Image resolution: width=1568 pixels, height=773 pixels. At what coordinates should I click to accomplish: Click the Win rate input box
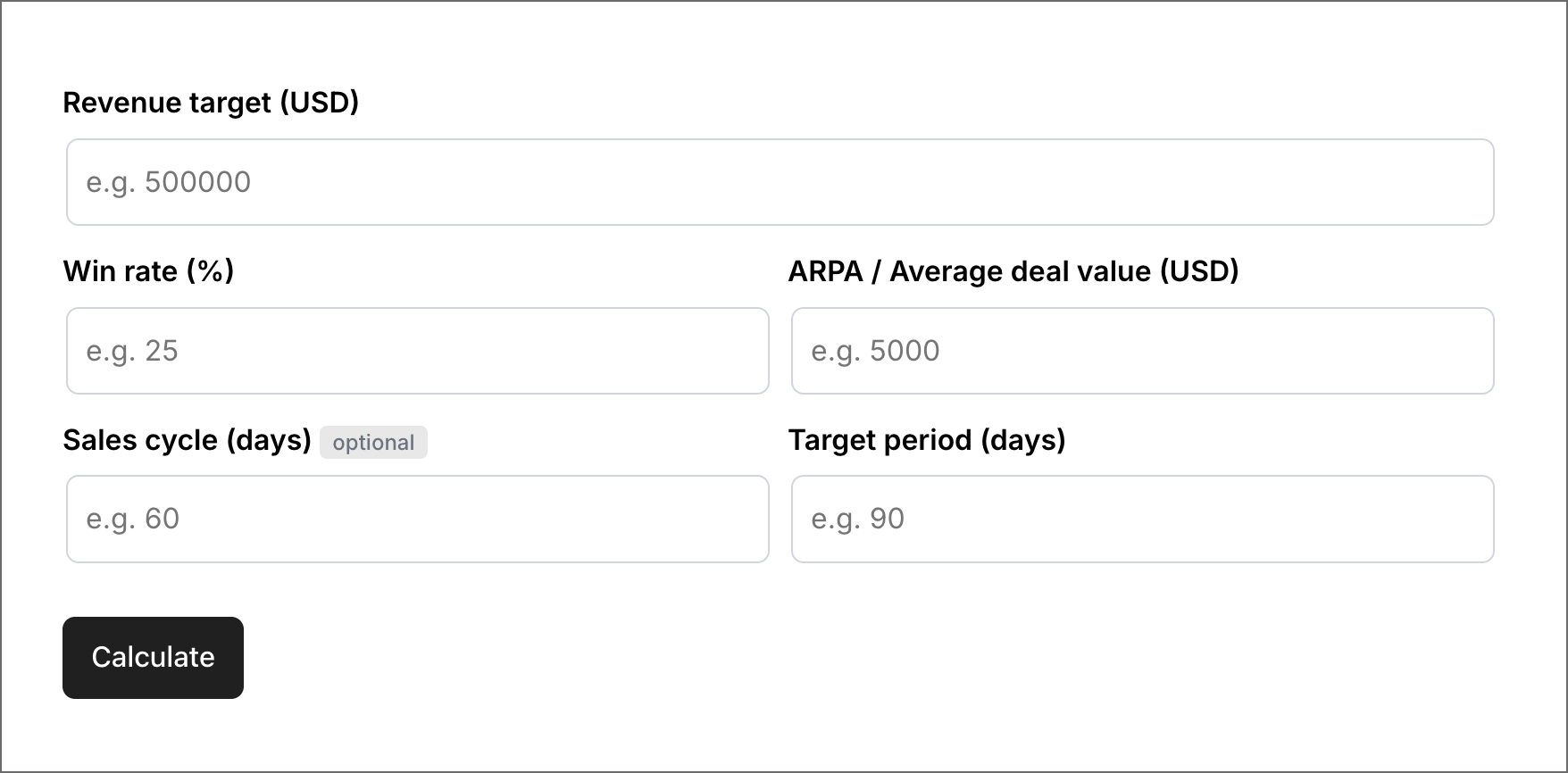click(x=417, y=351)
